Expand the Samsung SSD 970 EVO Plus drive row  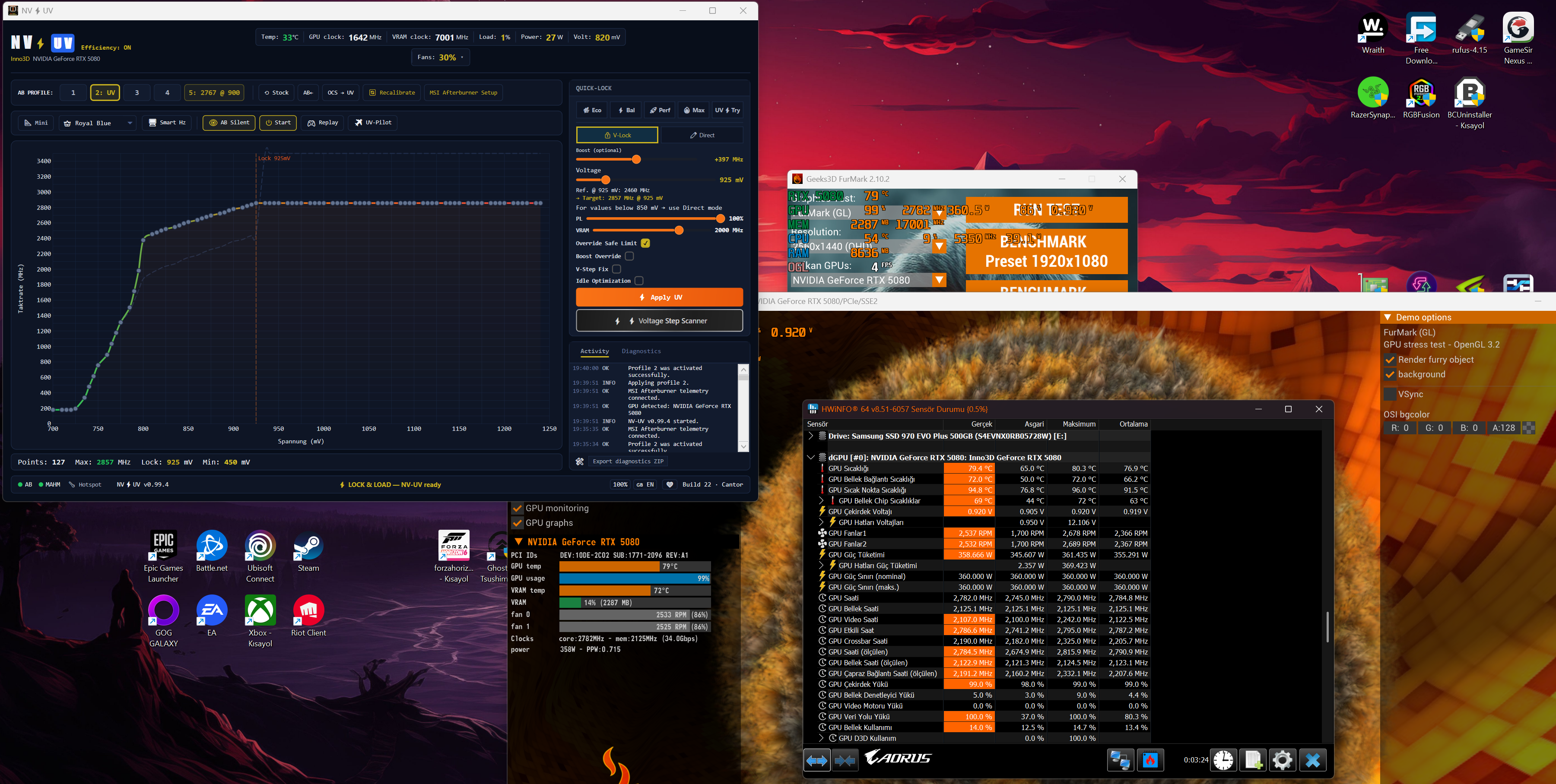811,436
